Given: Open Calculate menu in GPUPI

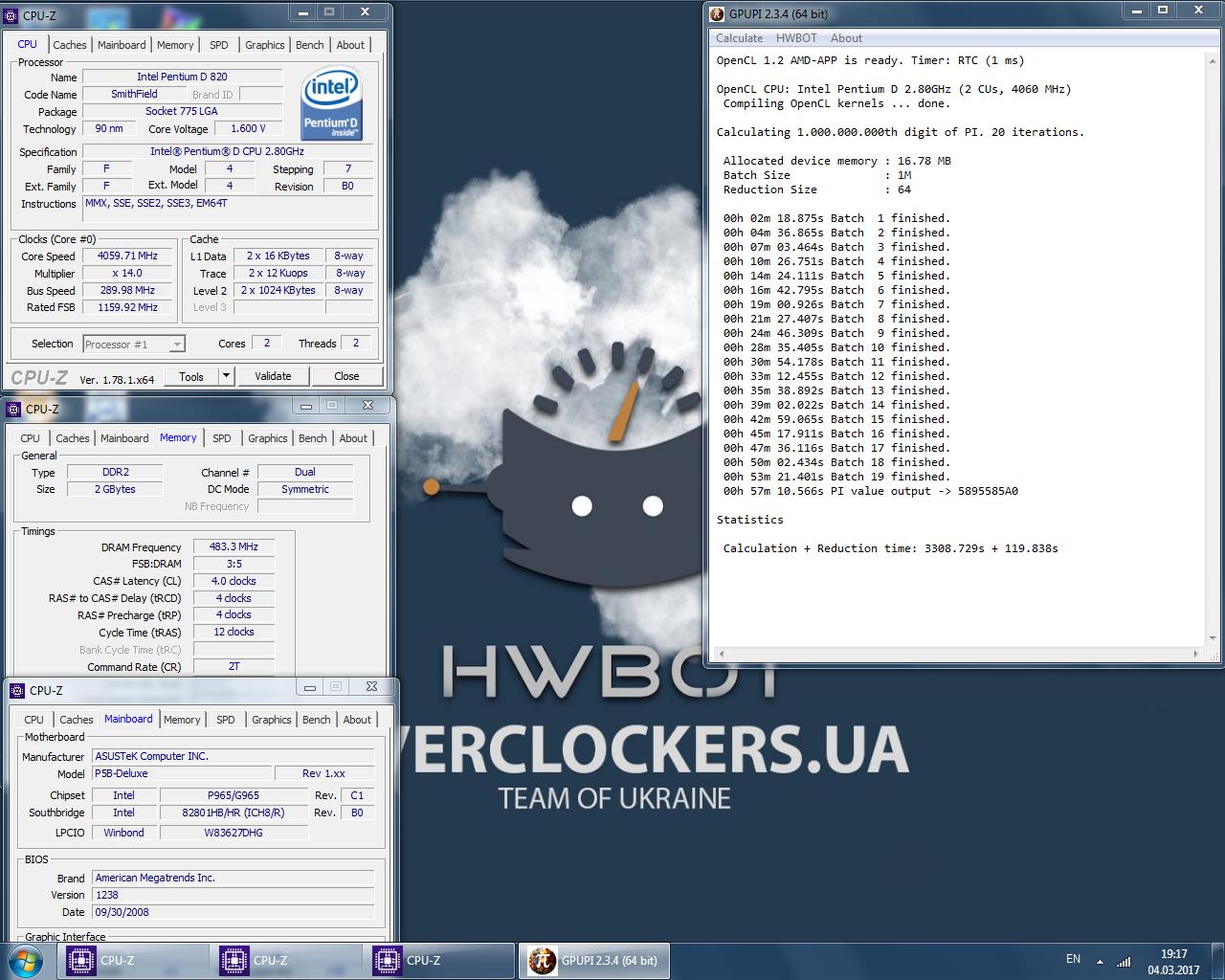Looking at the screenshot, I should point(740,38).
